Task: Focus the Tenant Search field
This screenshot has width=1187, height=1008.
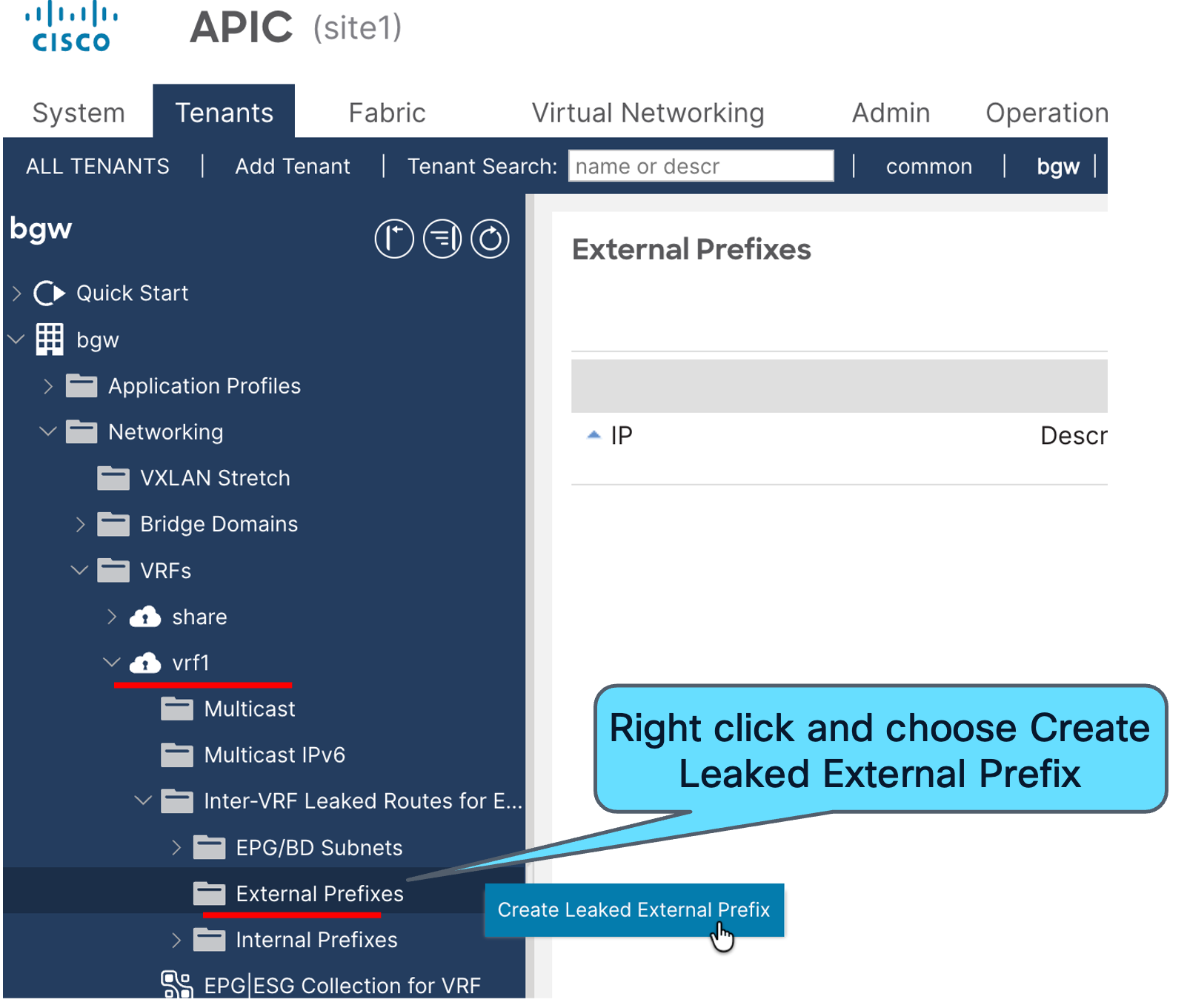Action: 701,166
